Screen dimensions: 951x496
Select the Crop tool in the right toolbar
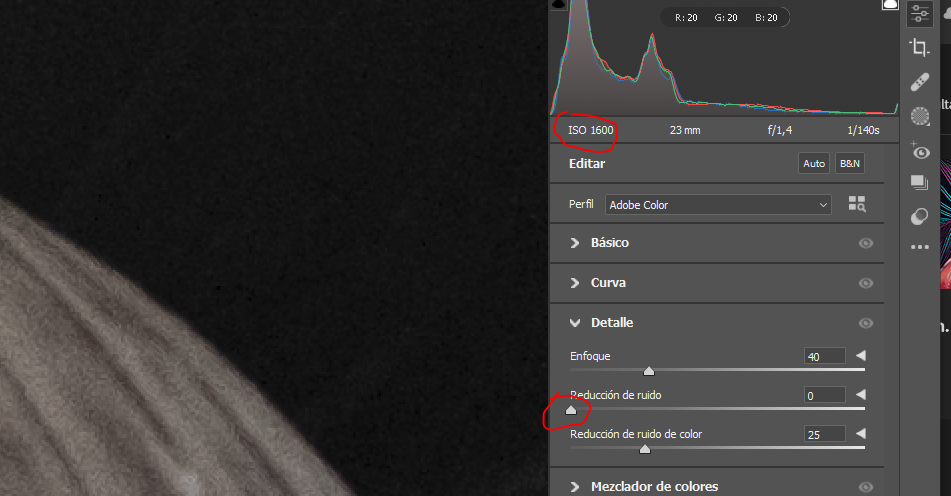tap(919, 47)
